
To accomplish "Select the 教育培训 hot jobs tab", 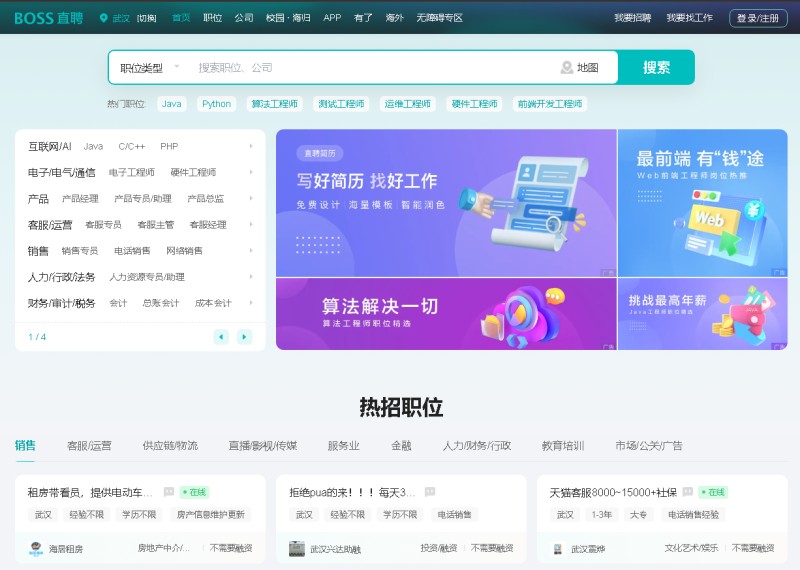I will 563,445.
